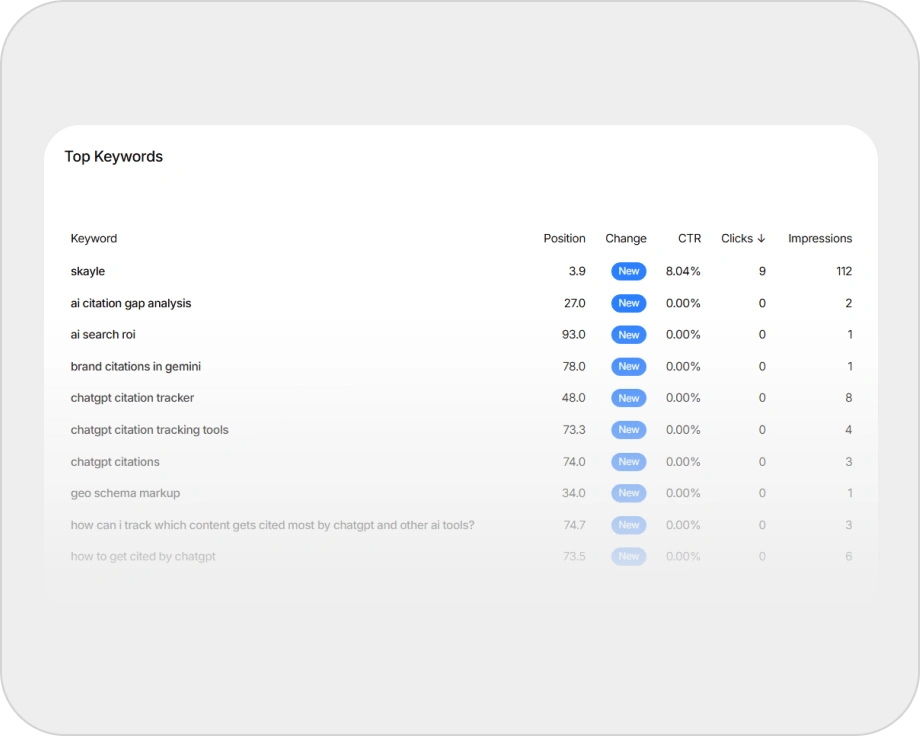Click the Keyword column header
920x736 pixels.
pos(94,239)
